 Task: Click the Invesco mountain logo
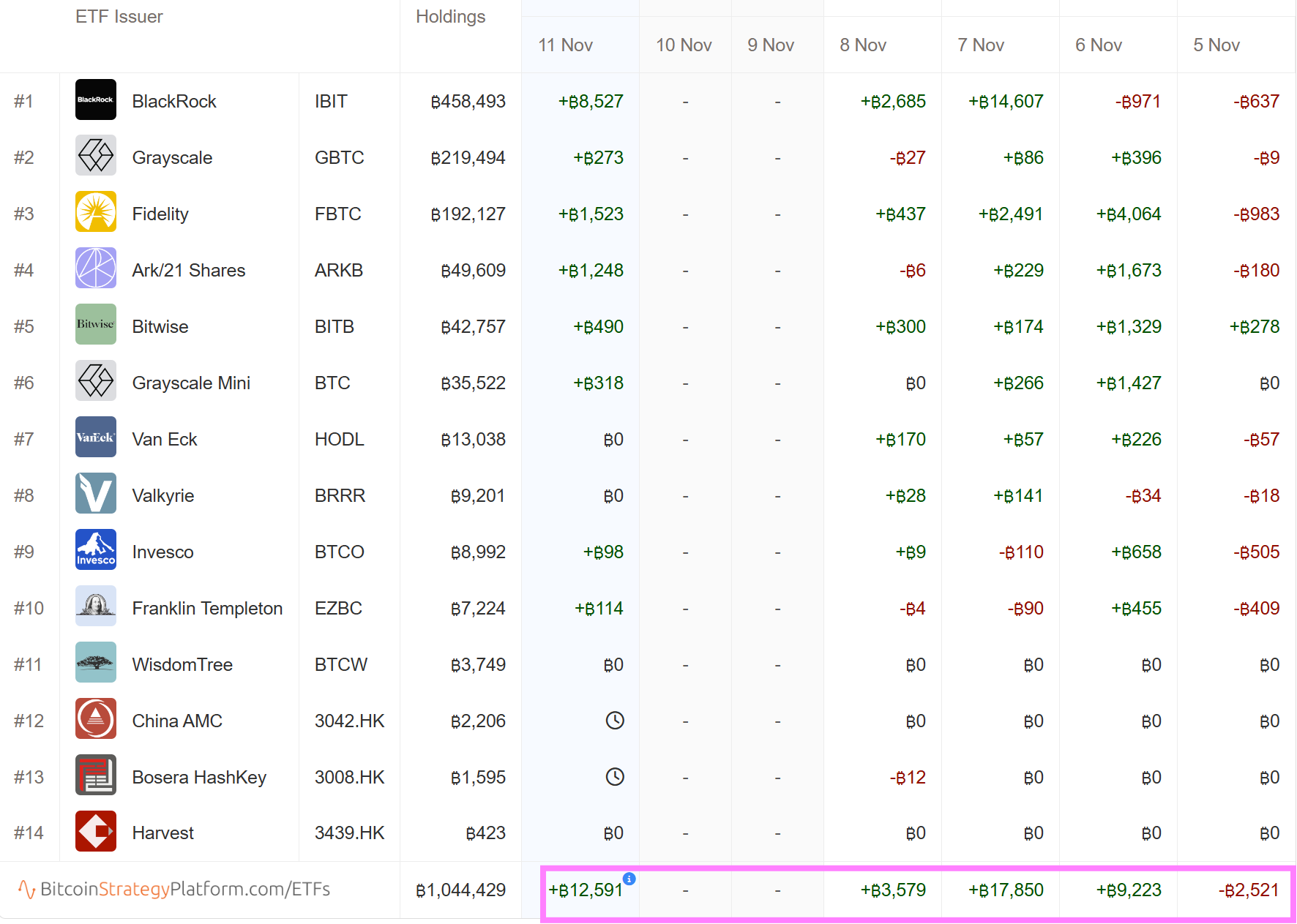coord(95,550)
